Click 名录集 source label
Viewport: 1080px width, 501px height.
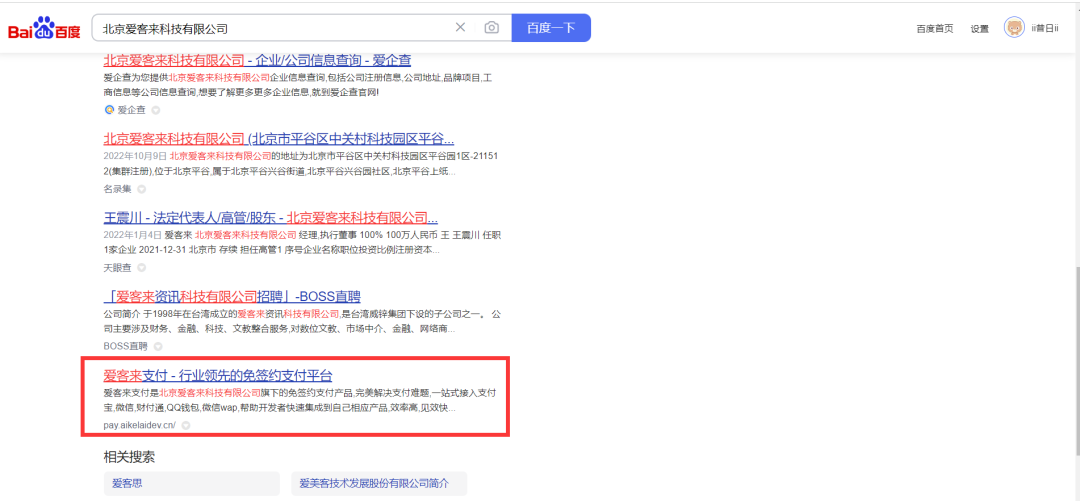[118, 189]
